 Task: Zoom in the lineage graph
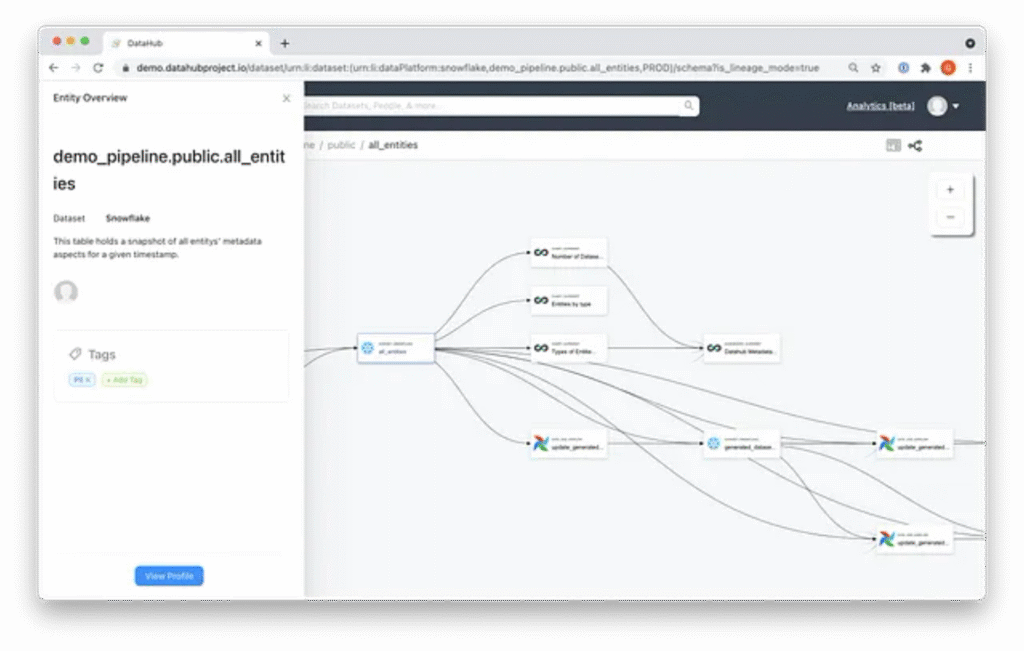(x=949, y=190)
